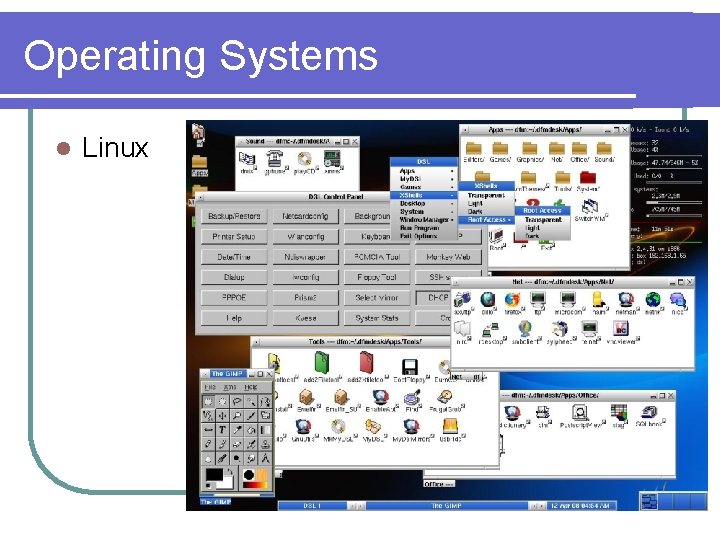720x540 pixels.
Task: Click the PCMCIA Tool button in Control Panel
Action: pos(377,257)
